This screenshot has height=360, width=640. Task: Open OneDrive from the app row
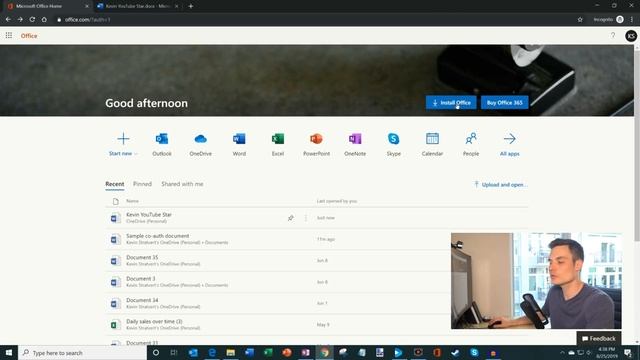click(200, 144)
